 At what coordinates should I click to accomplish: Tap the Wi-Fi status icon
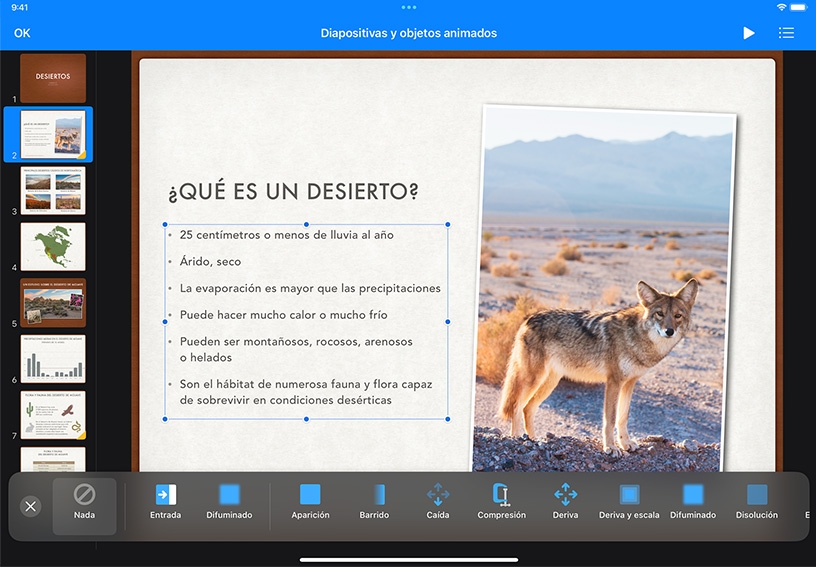[781, 7]
